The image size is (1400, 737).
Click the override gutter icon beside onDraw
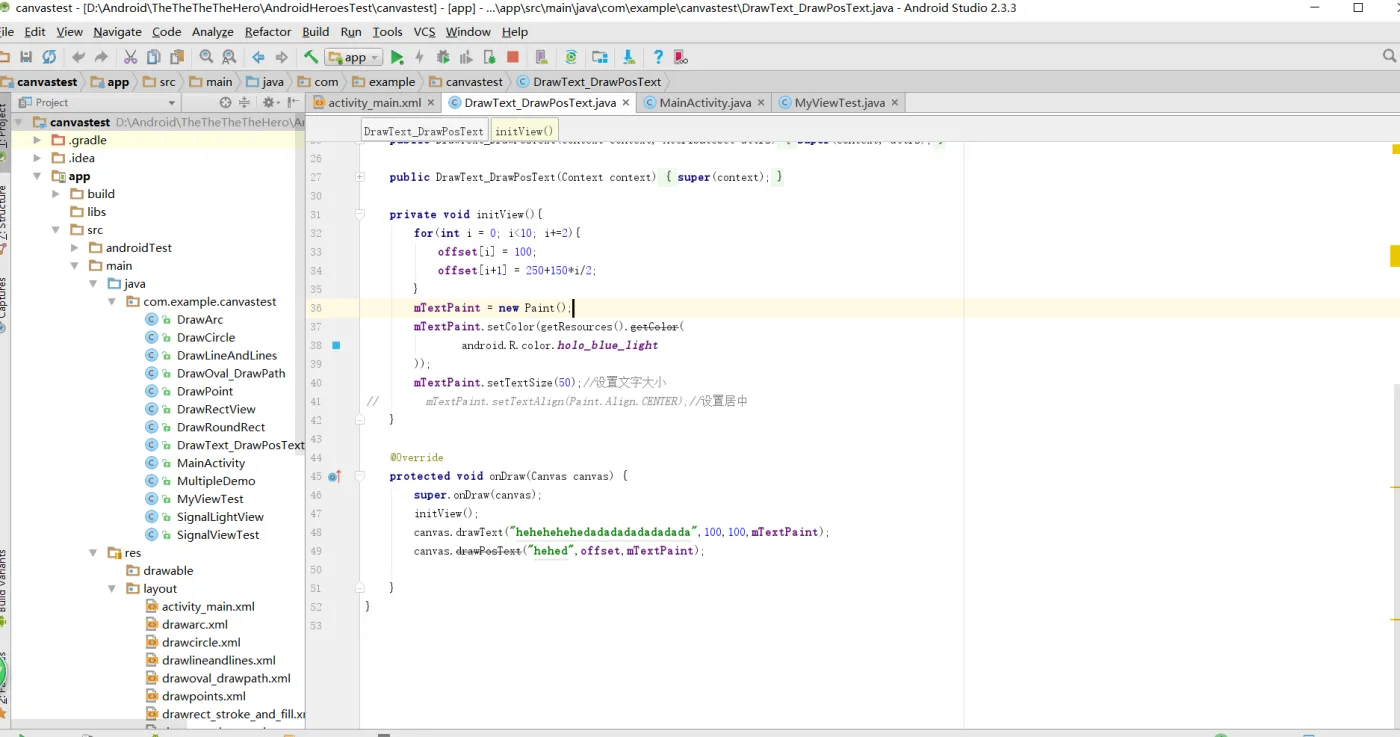[x=334, y=477]
